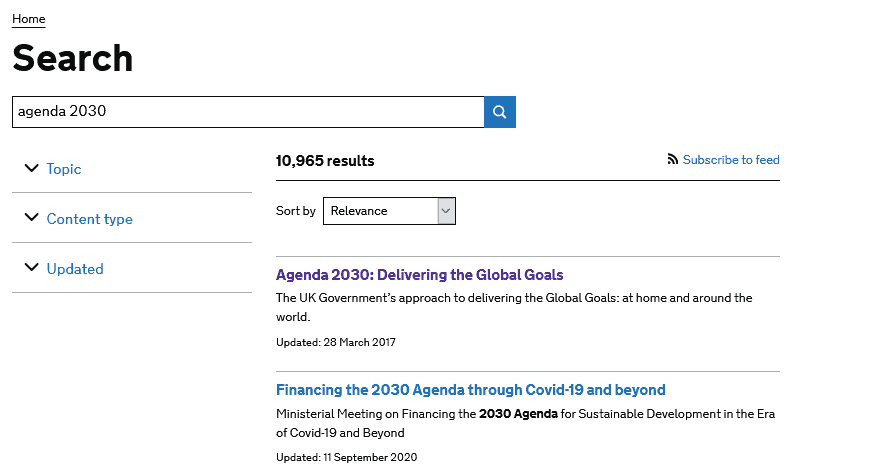
Task: Click the Updated: 11 September 2020 date
Action: click(x=346, y=457)
